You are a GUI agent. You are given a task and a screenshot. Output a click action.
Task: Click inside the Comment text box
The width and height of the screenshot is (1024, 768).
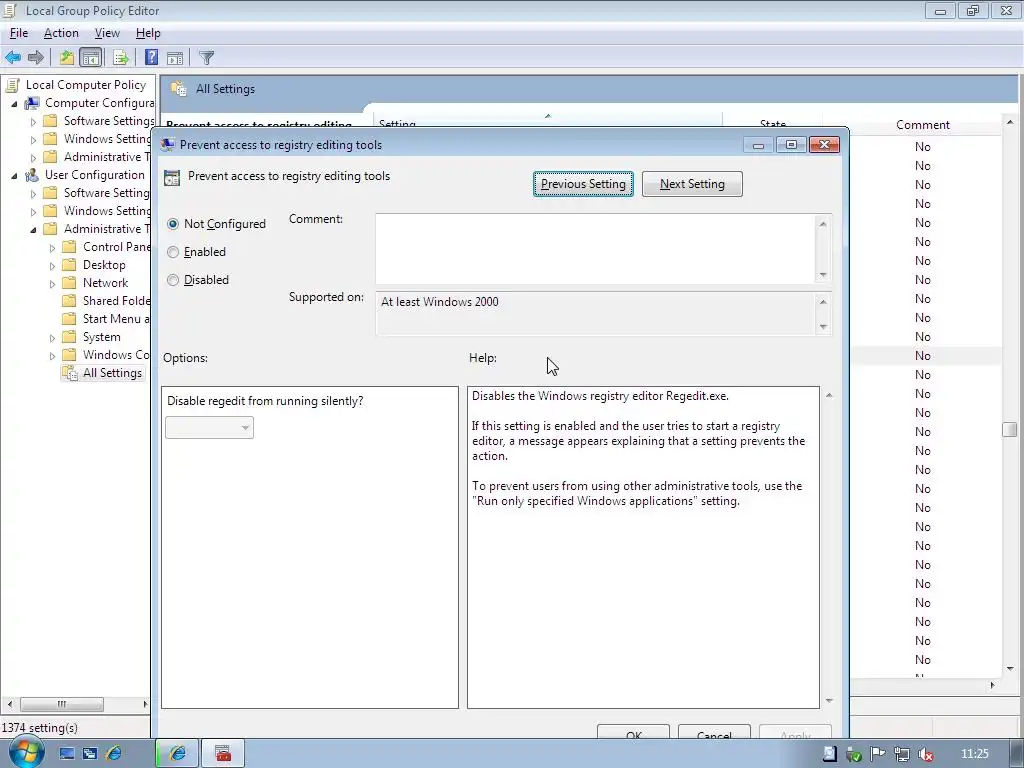point(596,249)
